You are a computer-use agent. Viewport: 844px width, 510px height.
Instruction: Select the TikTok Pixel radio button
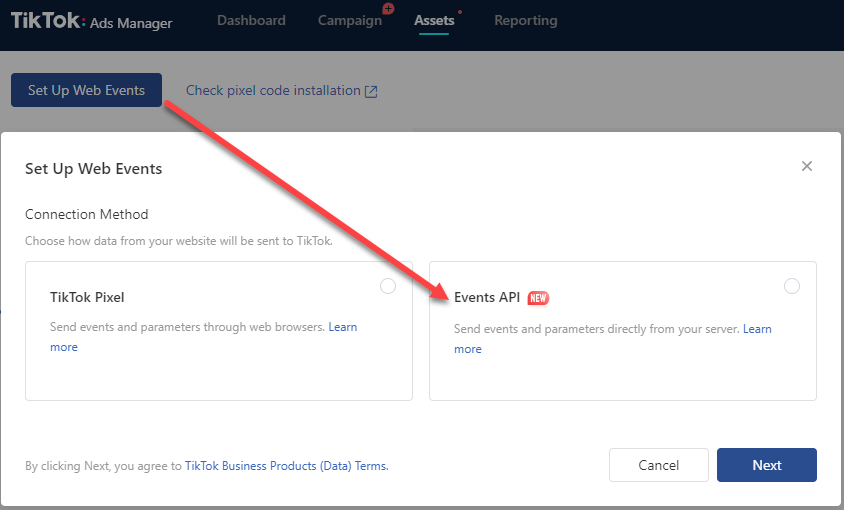coord(388,286)
